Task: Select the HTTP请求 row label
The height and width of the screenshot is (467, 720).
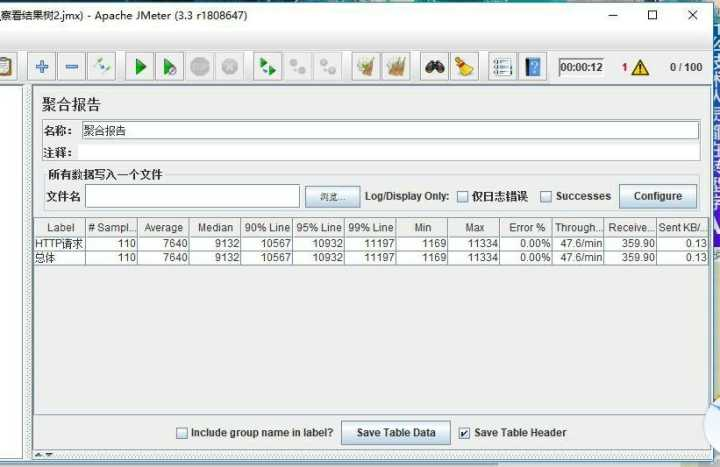Action: point(59,243)
